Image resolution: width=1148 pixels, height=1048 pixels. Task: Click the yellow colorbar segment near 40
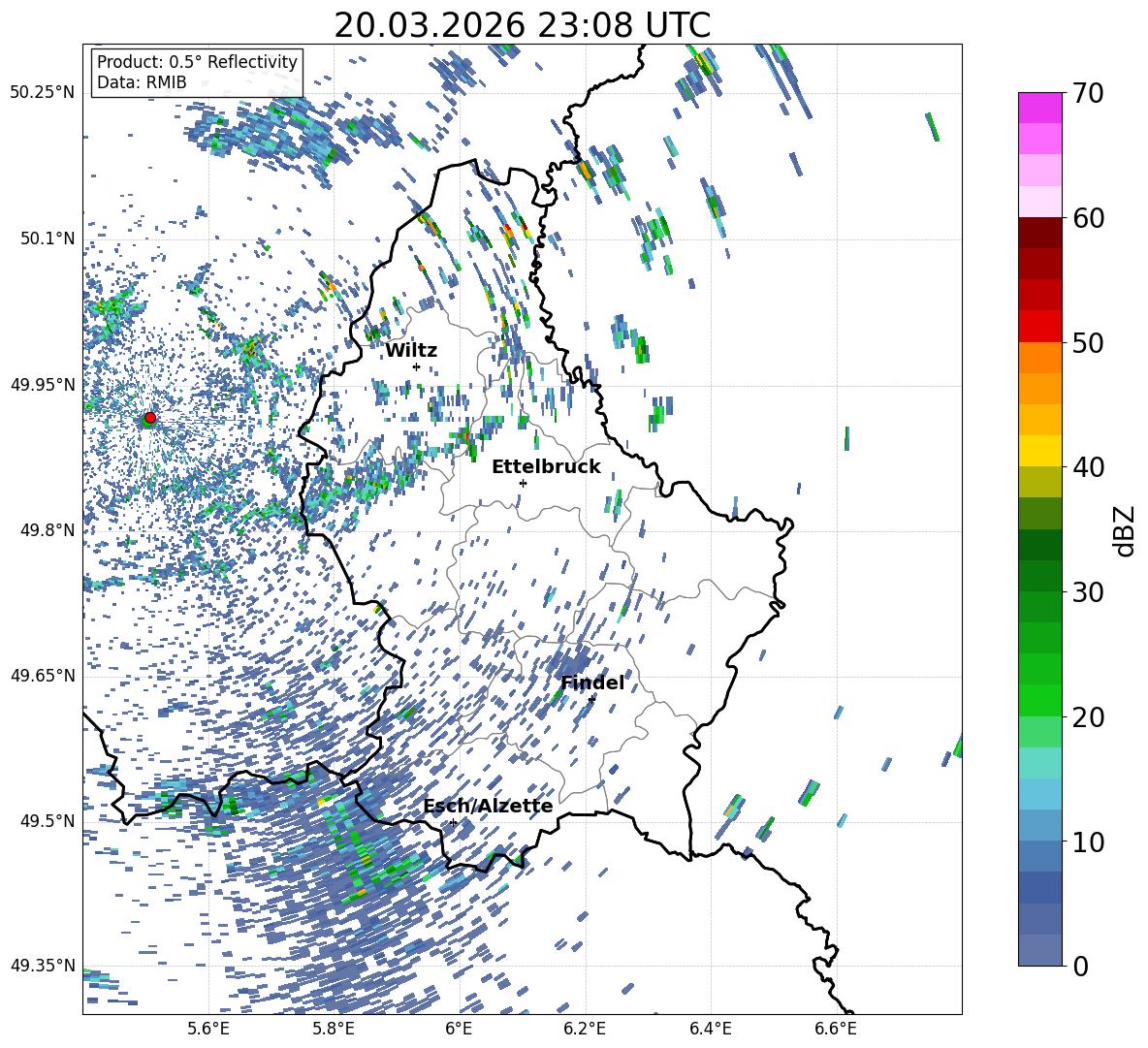pyautogui.click(x=1040, y=451)
